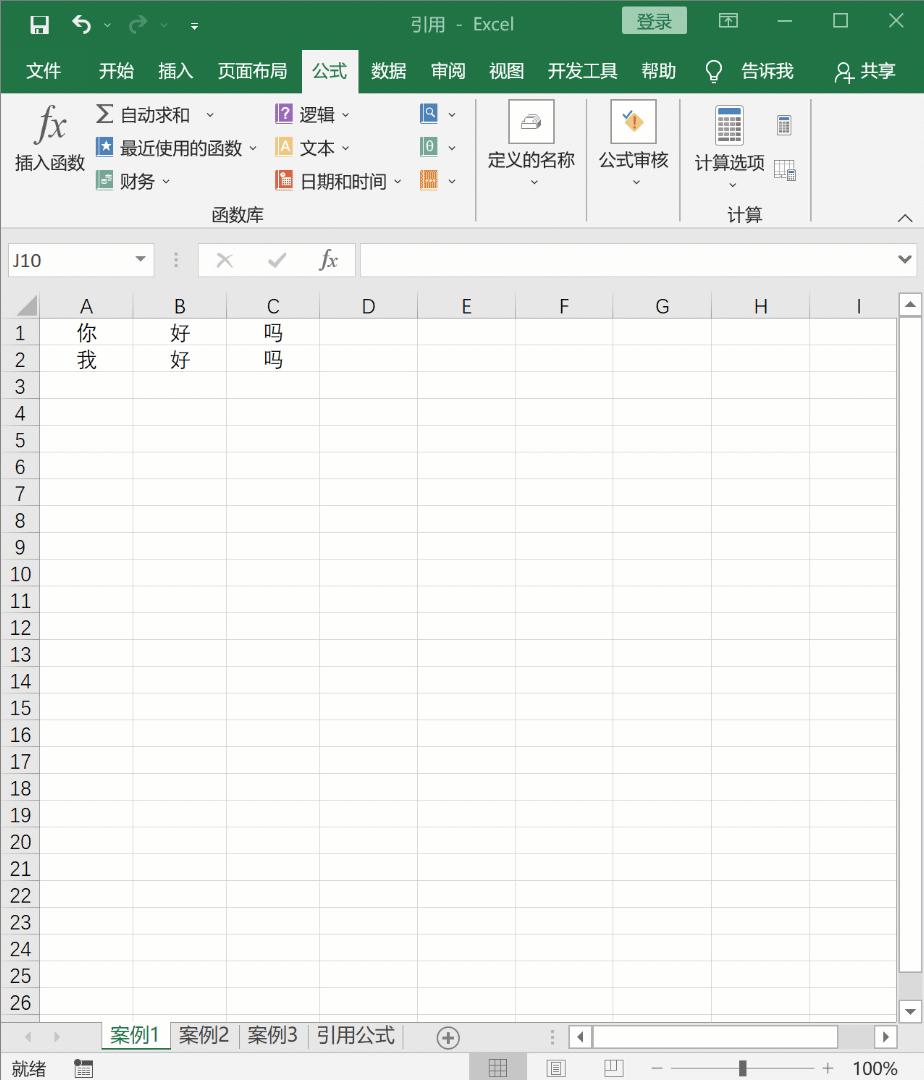Click inside the Name Box showing J10
This screenshot has height=1080, width=924.
click(x=70, y=259)
